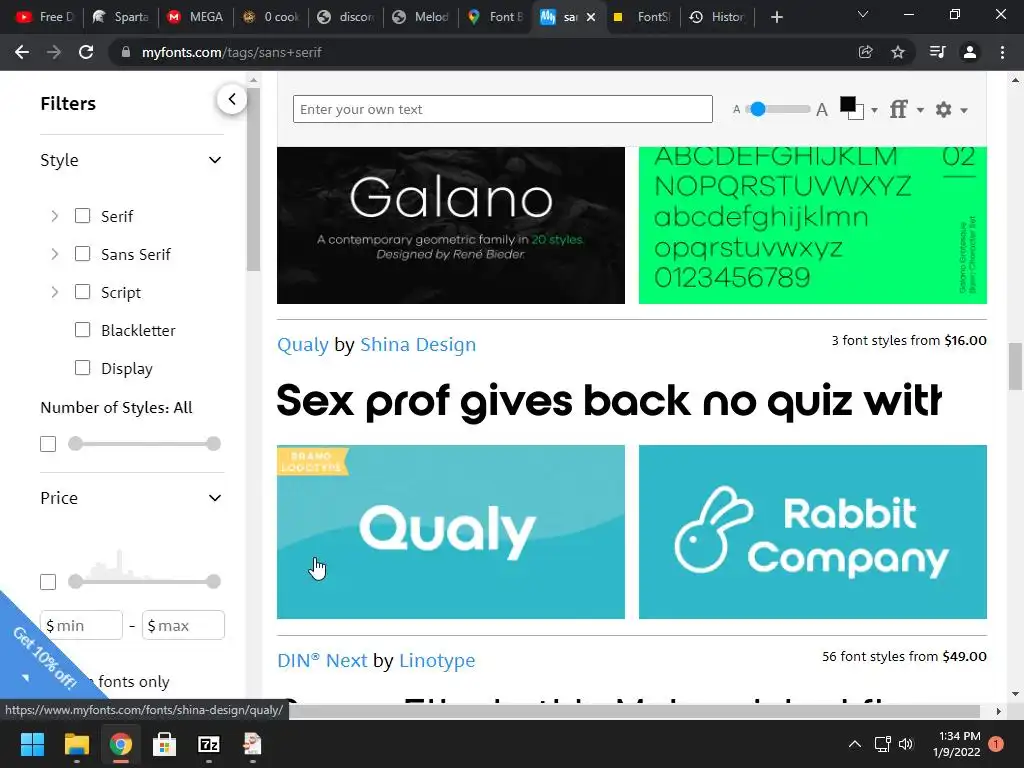
Task: Click the myfonts.com address bar URL
Action: pos(231,52)
